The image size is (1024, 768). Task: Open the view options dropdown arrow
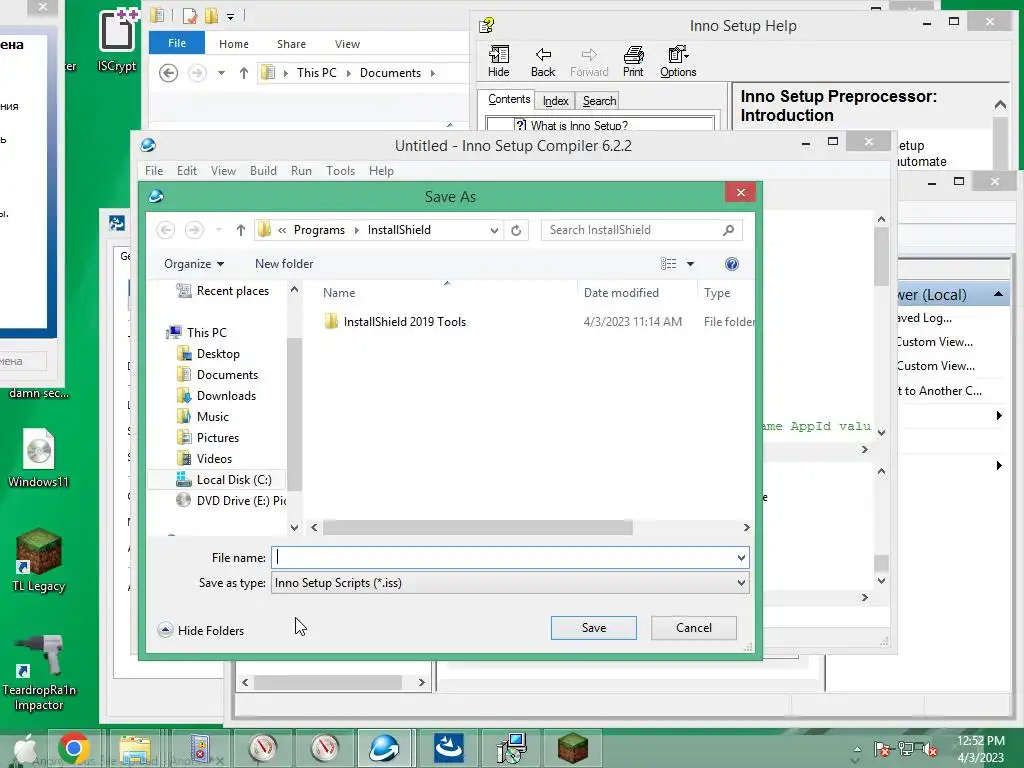(x=690, y=264)
